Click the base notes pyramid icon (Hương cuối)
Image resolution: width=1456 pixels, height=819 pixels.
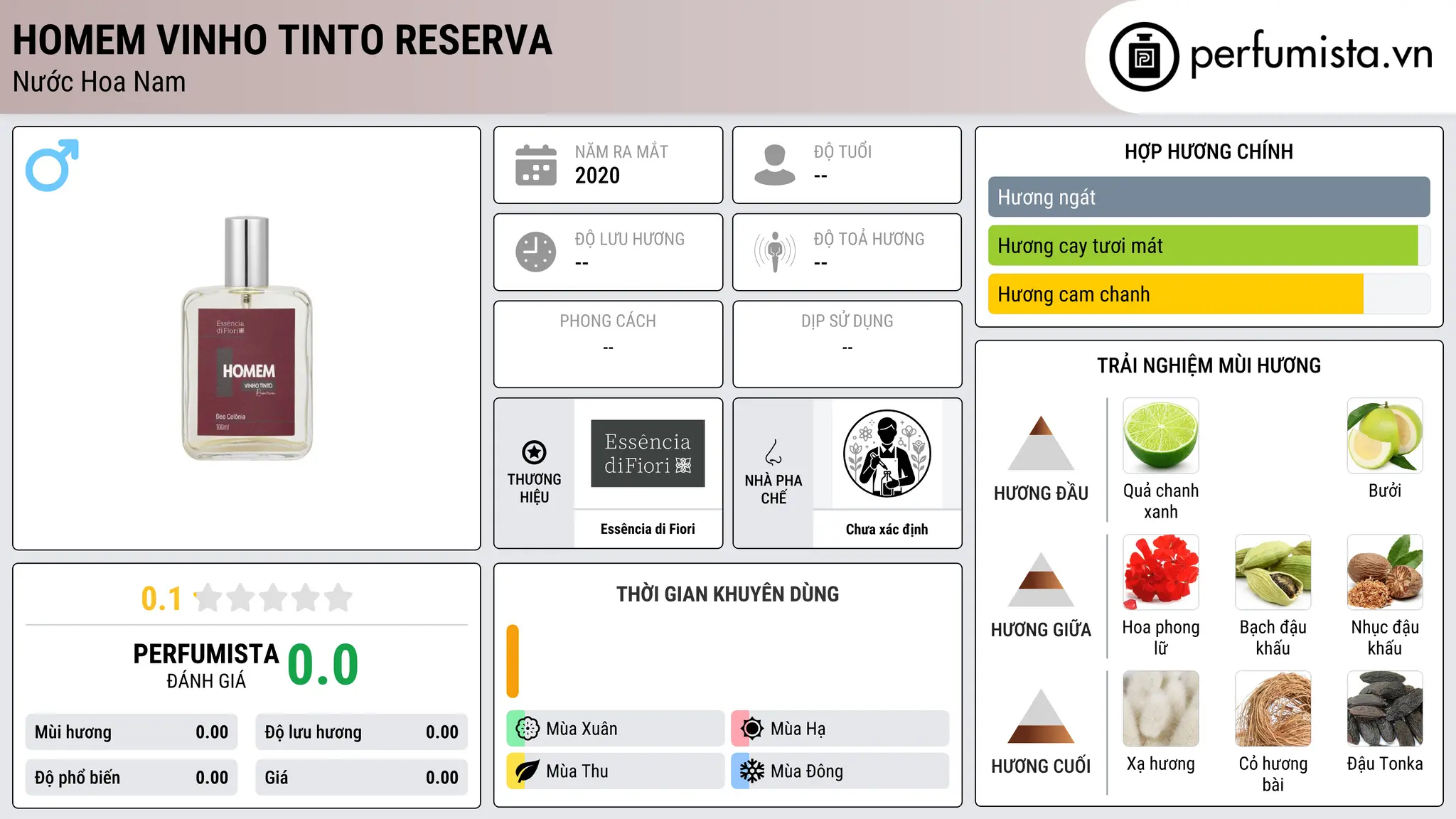click(1041, 716)
